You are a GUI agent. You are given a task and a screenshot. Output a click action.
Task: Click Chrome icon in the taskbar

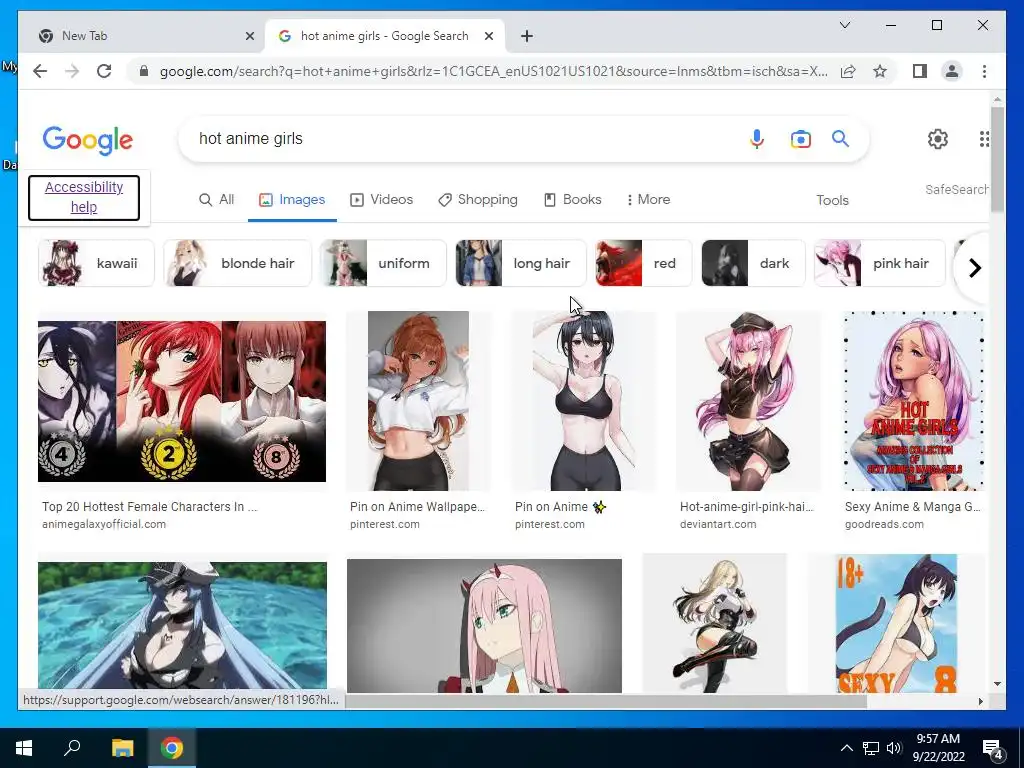click(172, 748)
